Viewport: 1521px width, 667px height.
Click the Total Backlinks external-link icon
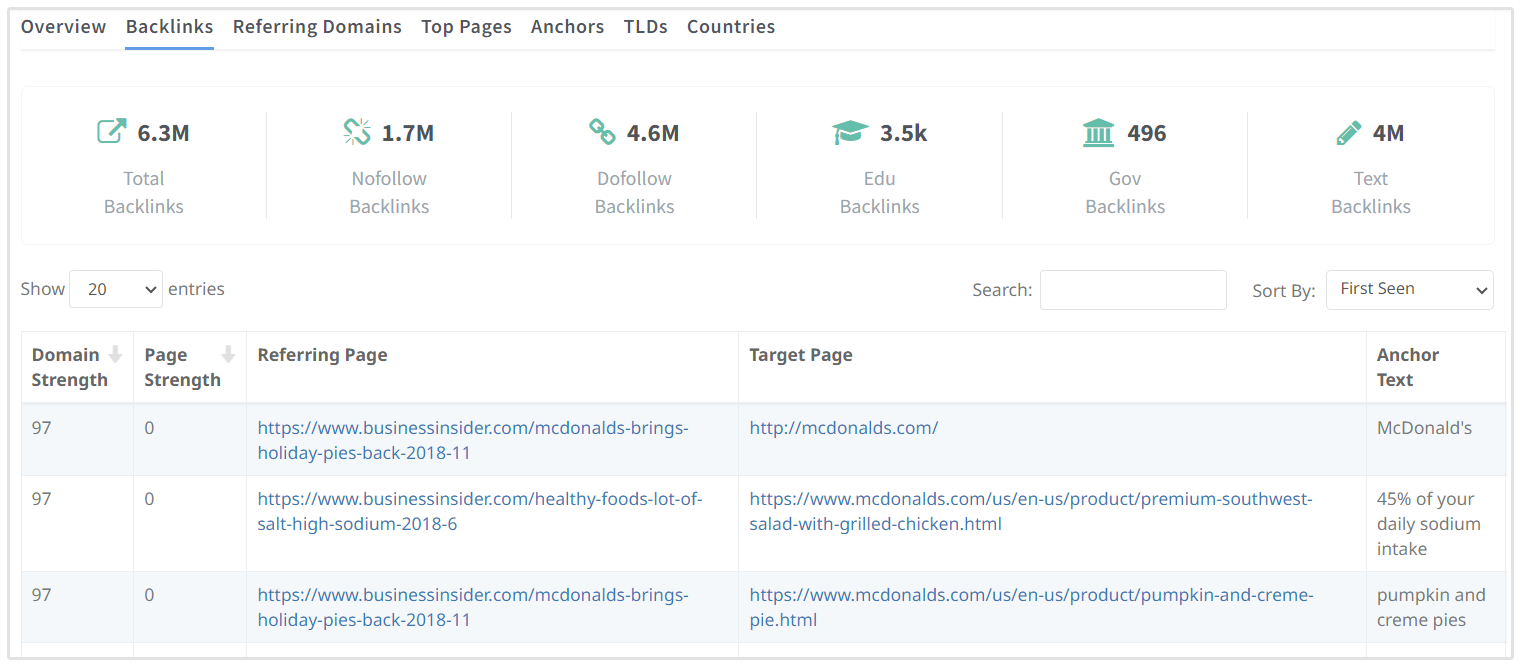111,132
